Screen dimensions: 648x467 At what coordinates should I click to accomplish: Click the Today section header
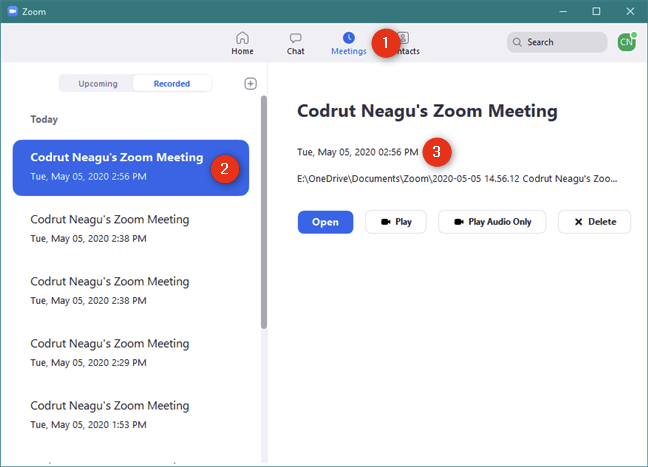pyautogui.click(x=44, y=119)
